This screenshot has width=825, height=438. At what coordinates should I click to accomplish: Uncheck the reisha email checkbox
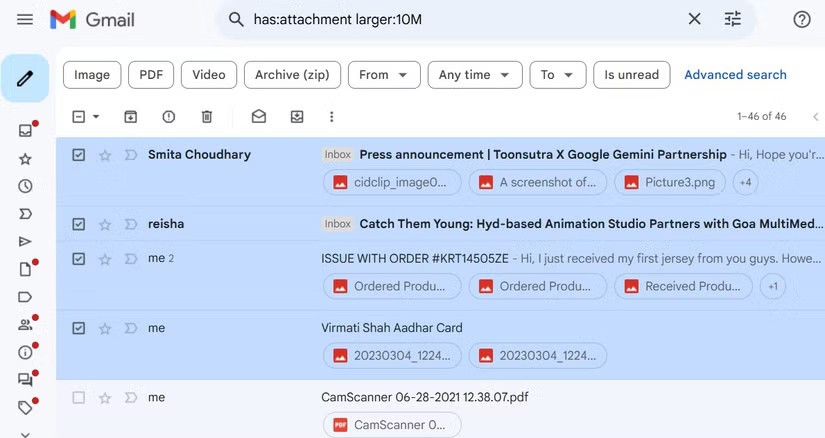[79, 224]
